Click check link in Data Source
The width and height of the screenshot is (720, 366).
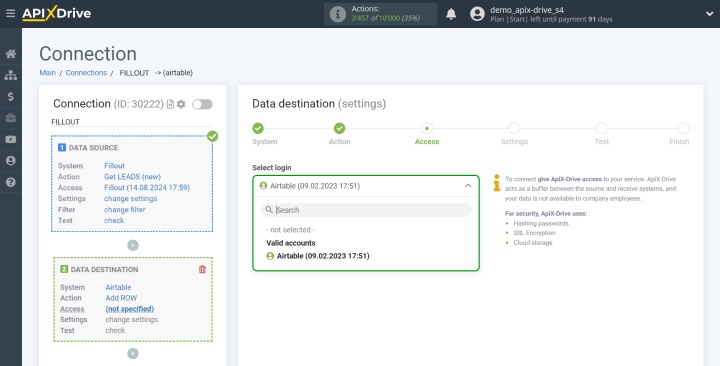(114, 220)
